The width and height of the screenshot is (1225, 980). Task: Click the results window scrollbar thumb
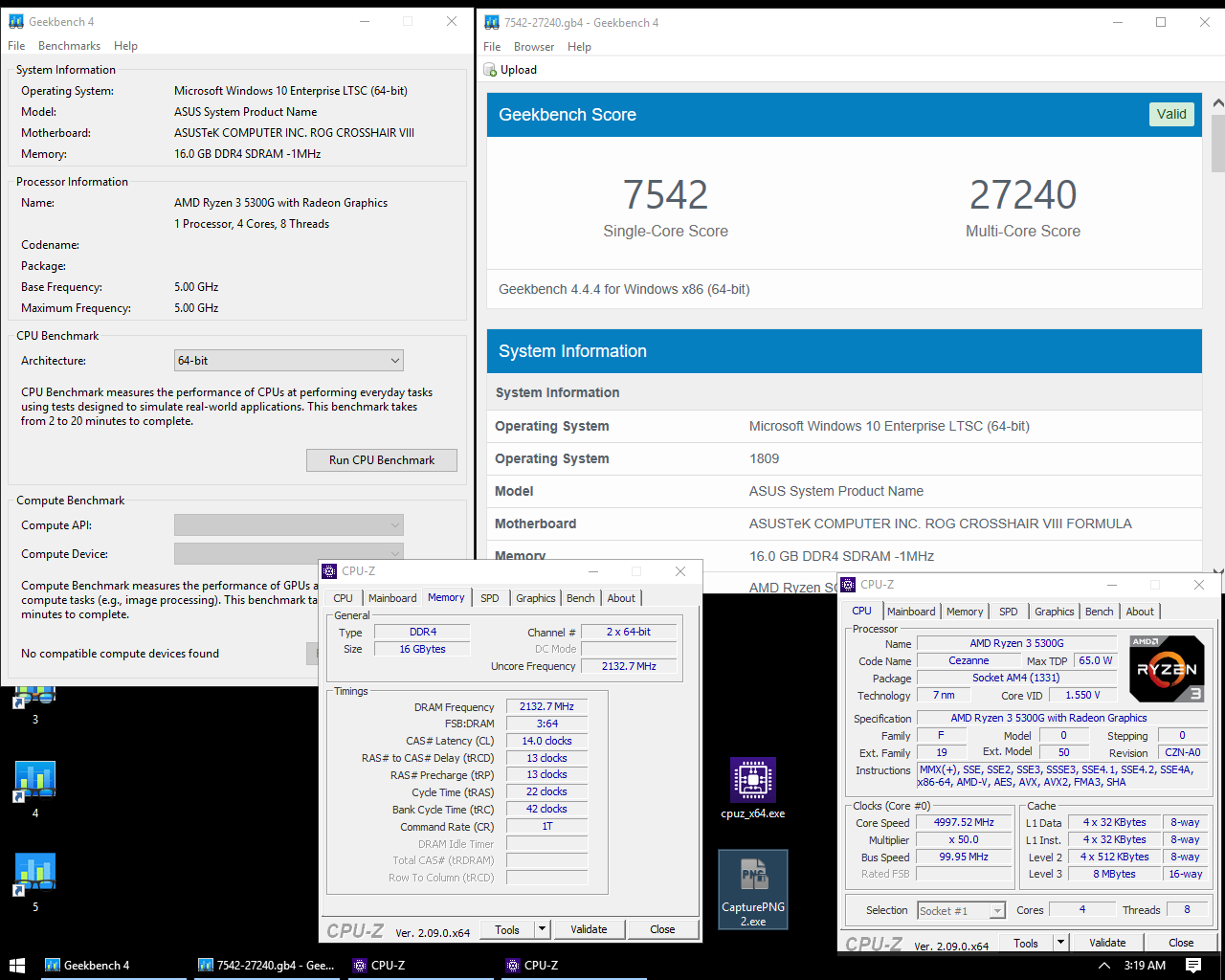tap(1217, 143)
